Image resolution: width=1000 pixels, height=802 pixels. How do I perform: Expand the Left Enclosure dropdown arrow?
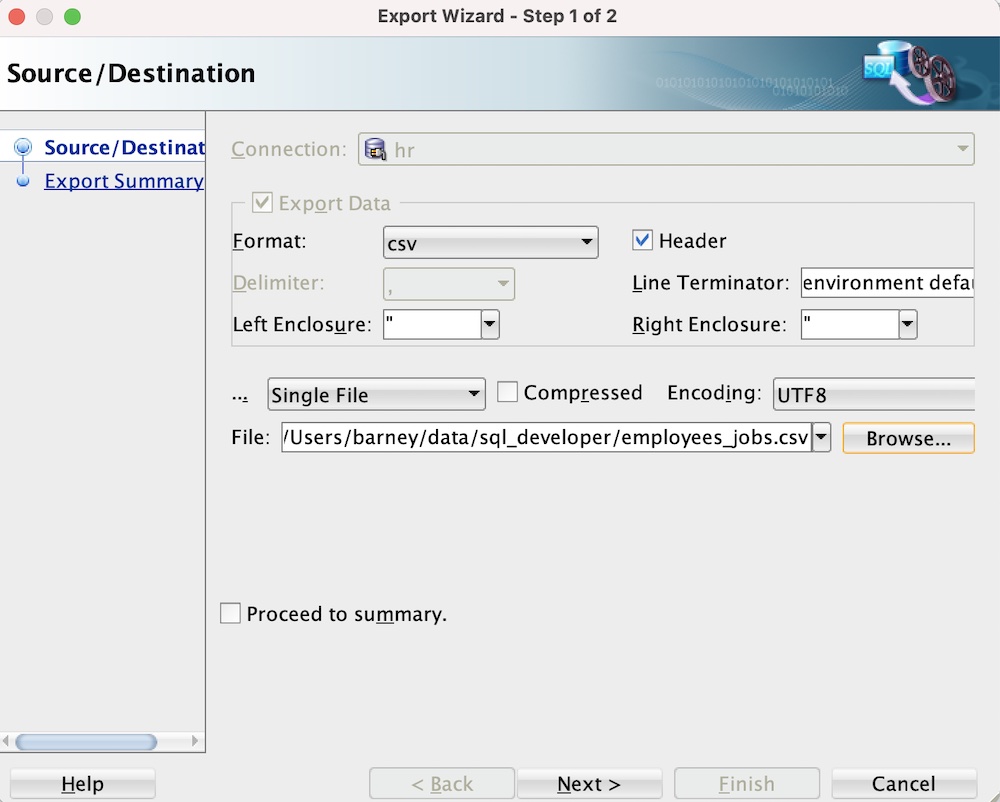[x=490, y=324]
